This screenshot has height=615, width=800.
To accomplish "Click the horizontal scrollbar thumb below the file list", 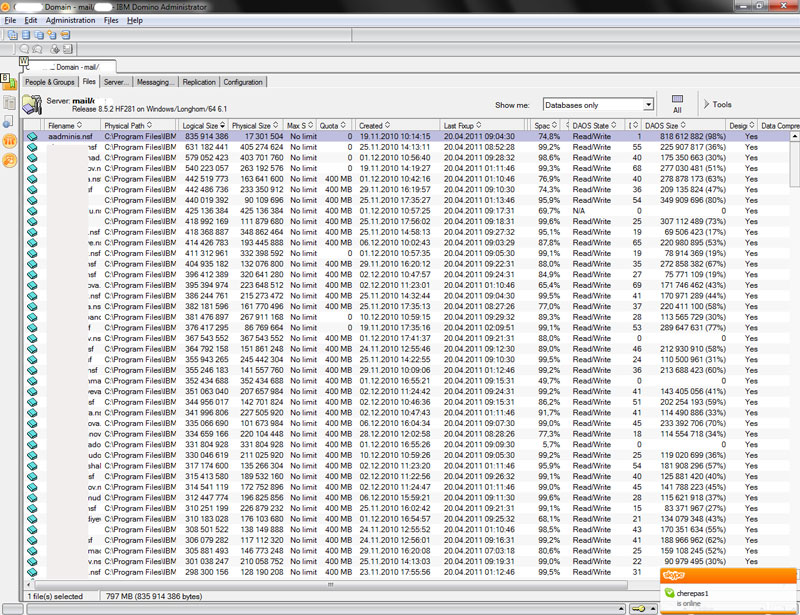I will click(331, 585).
